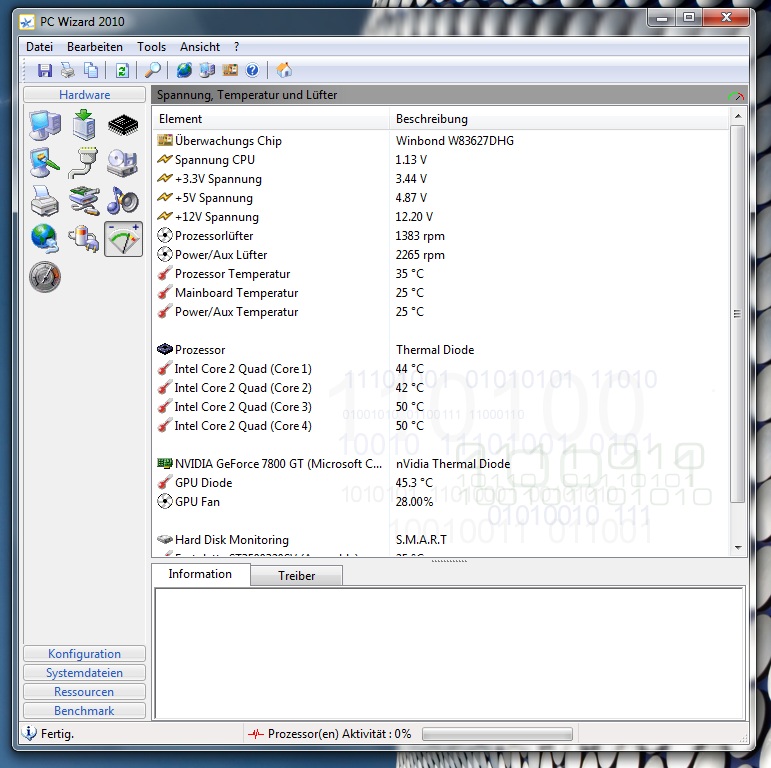This screenshot has height=768, width=771.
Task: Click the Beschreibung column header
Action: 559,118
